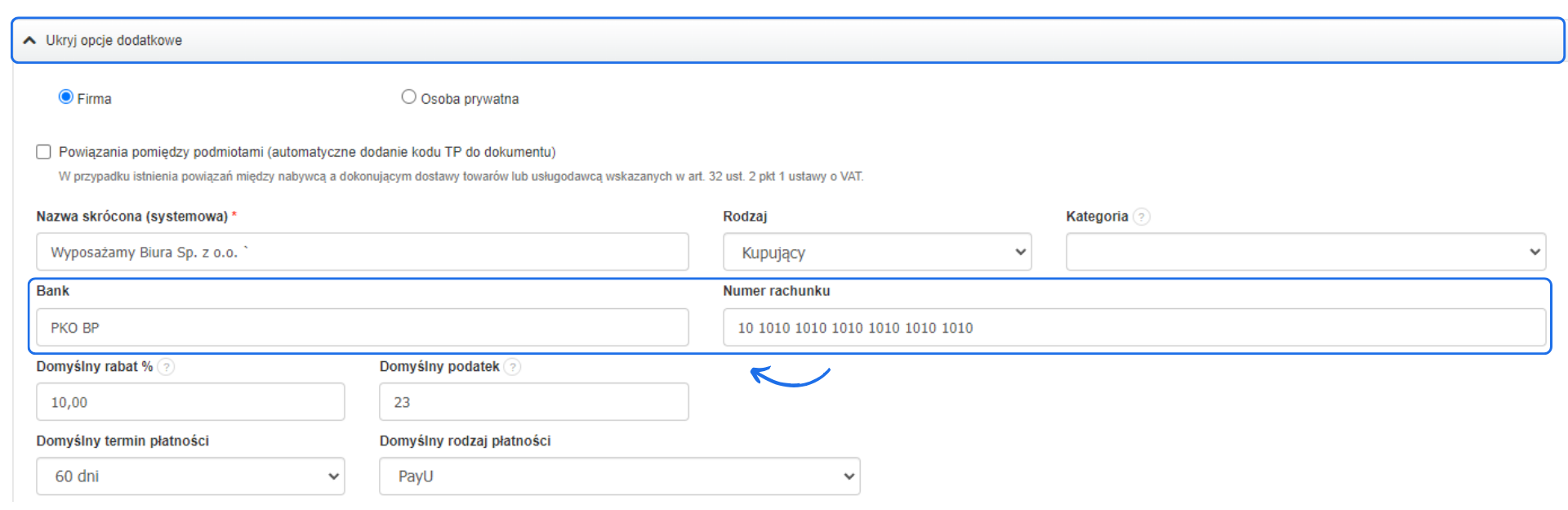This screenshot has height=510, width=1568.
Task: Open the empty Kategoria dropdown
Action: click(x=1304, y=253)
